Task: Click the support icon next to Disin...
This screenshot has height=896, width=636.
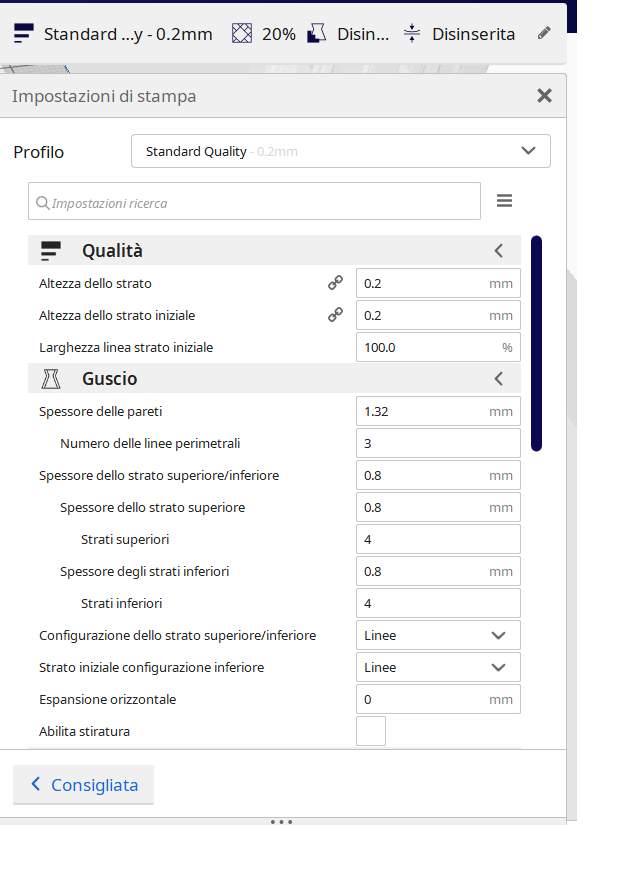Action: (317, 34)
